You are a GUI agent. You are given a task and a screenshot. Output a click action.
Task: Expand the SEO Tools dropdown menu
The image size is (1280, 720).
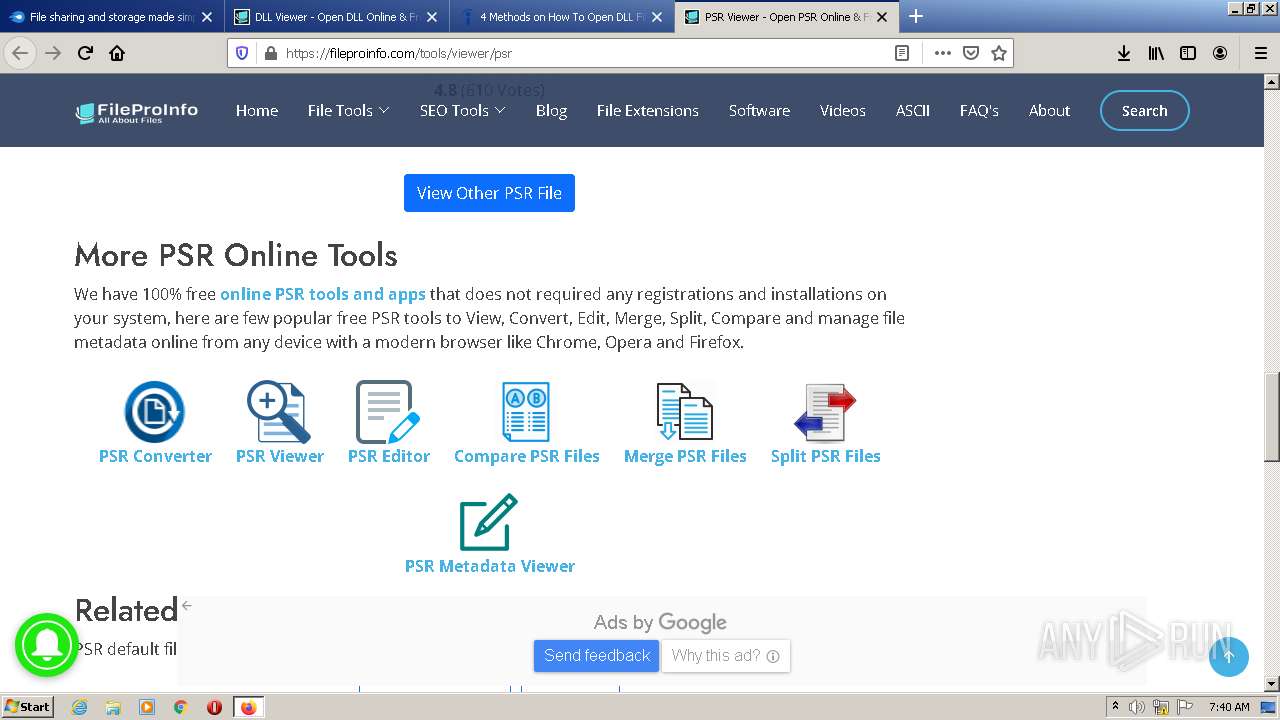point(462,110)
